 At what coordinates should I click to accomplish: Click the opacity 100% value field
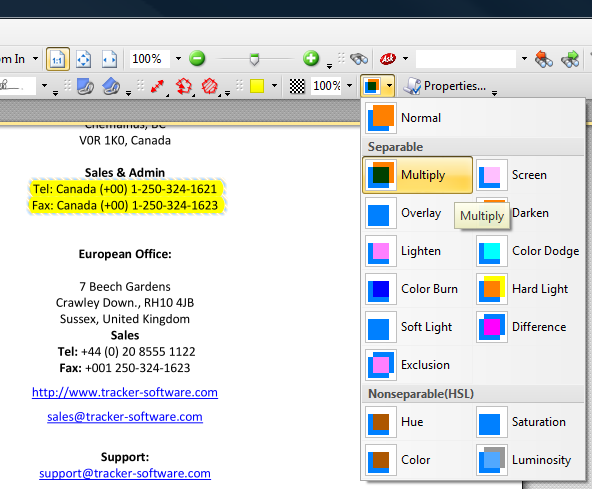(x=327, y=86)
